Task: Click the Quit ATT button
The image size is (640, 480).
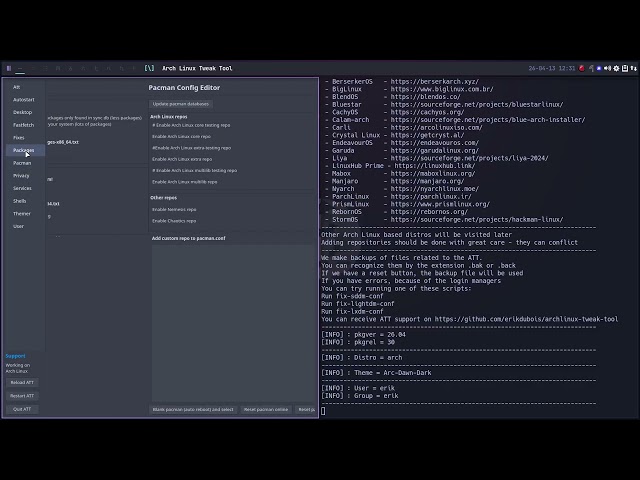Action: tap(22, 409)
